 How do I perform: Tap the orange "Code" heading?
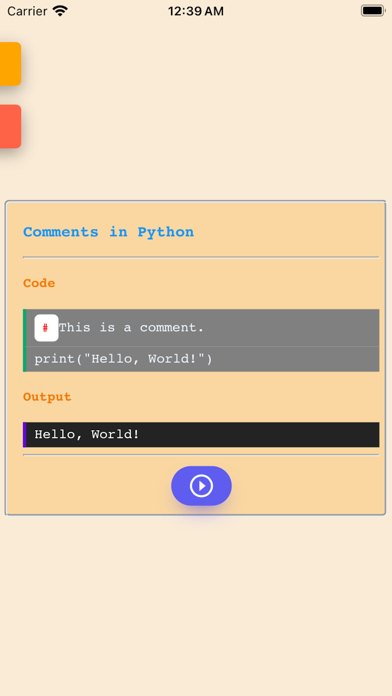pyautogui.click(x=39, y=283)
